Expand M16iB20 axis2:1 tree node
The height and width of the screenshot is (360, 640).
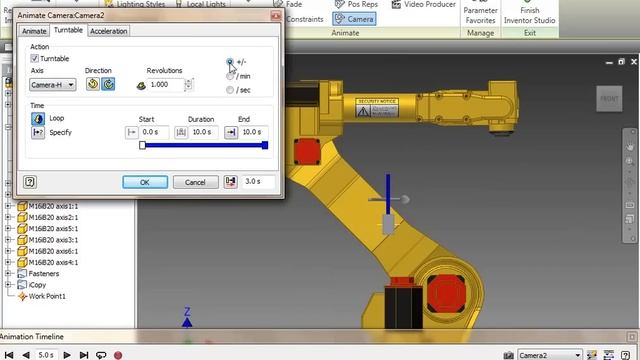[x=8, y=217]
